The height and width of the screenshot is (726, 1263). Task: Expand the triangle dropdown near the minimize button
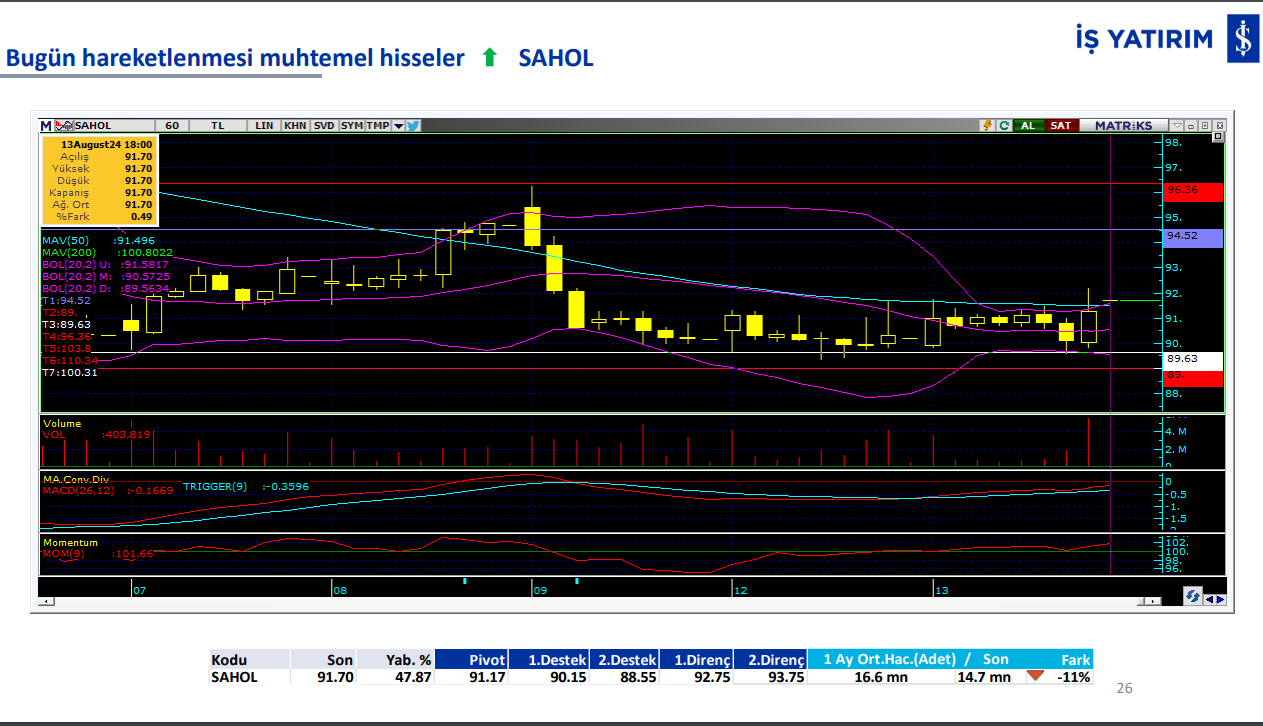tap(1177, 125)
